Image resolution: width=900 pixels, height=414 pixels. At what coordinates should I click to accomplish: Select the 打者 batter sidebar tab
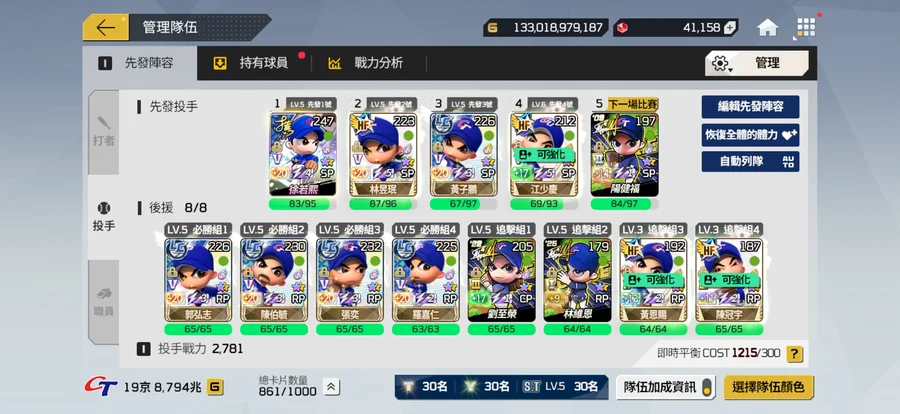(x=104, y=132)
